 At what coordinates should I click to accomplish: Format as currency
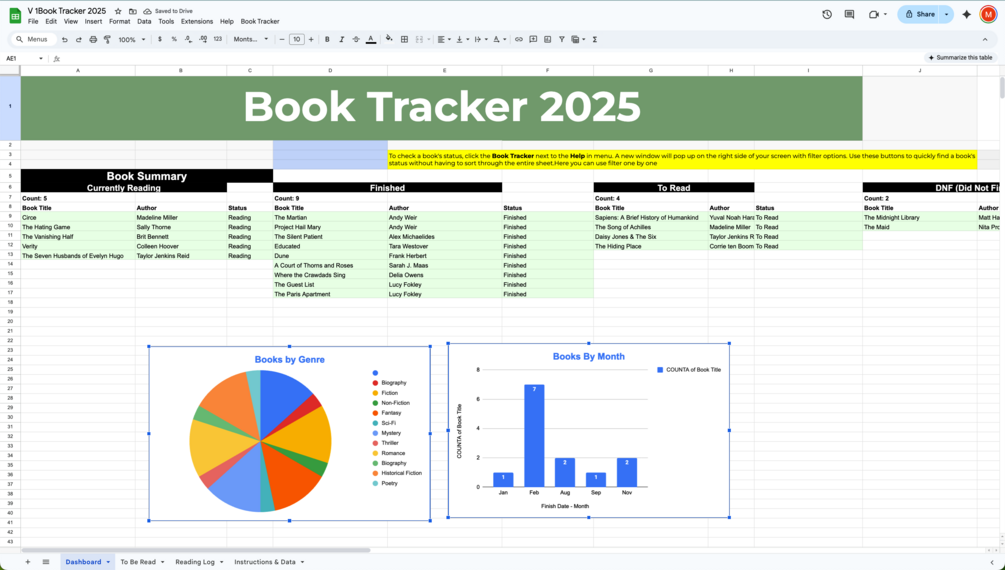[x=160, y=39]
